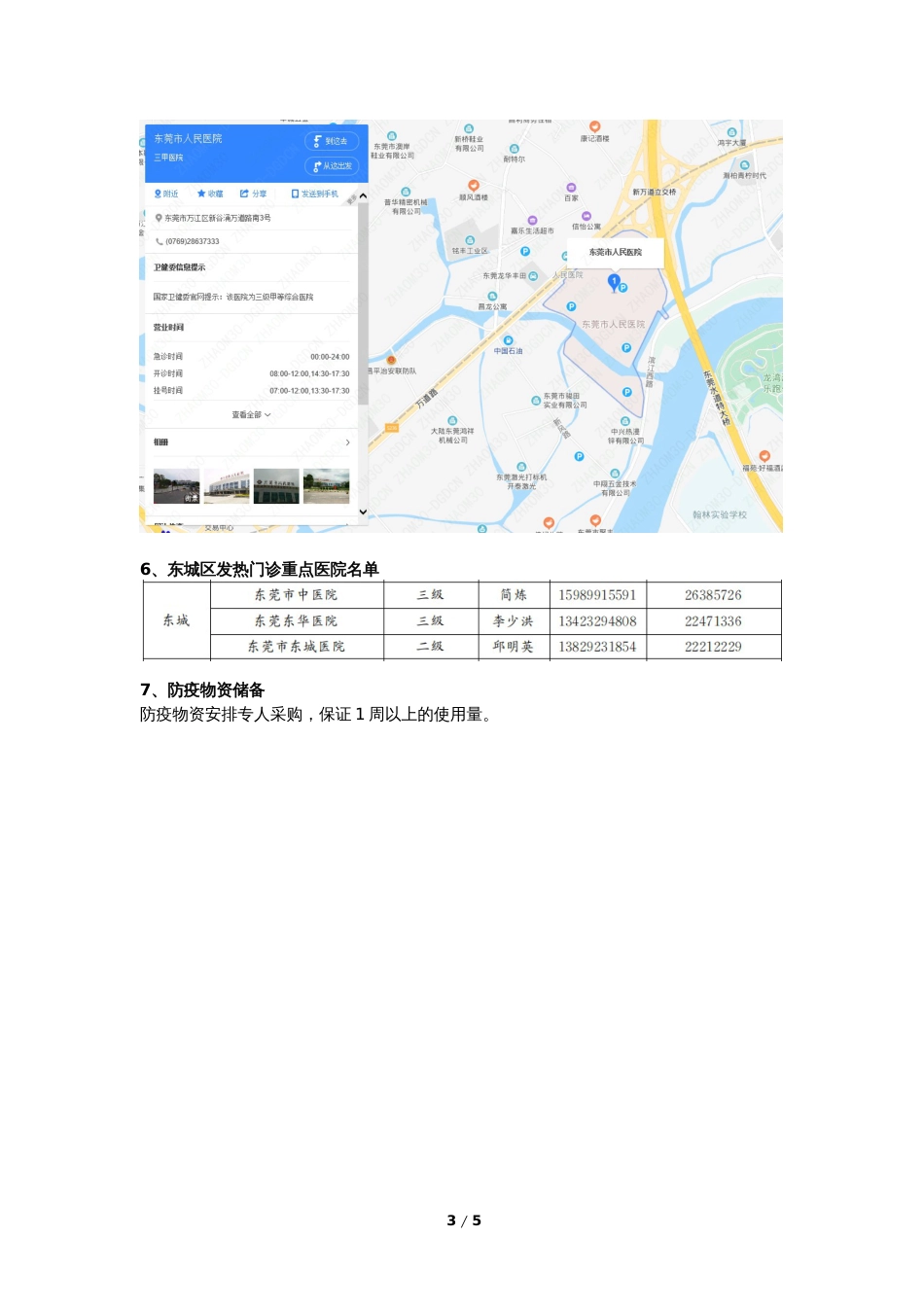The width and height of the screenshot is (924, 1307).
Task: Click the 急诊时间 00:00-24:00 row
Action: (251, 357)
